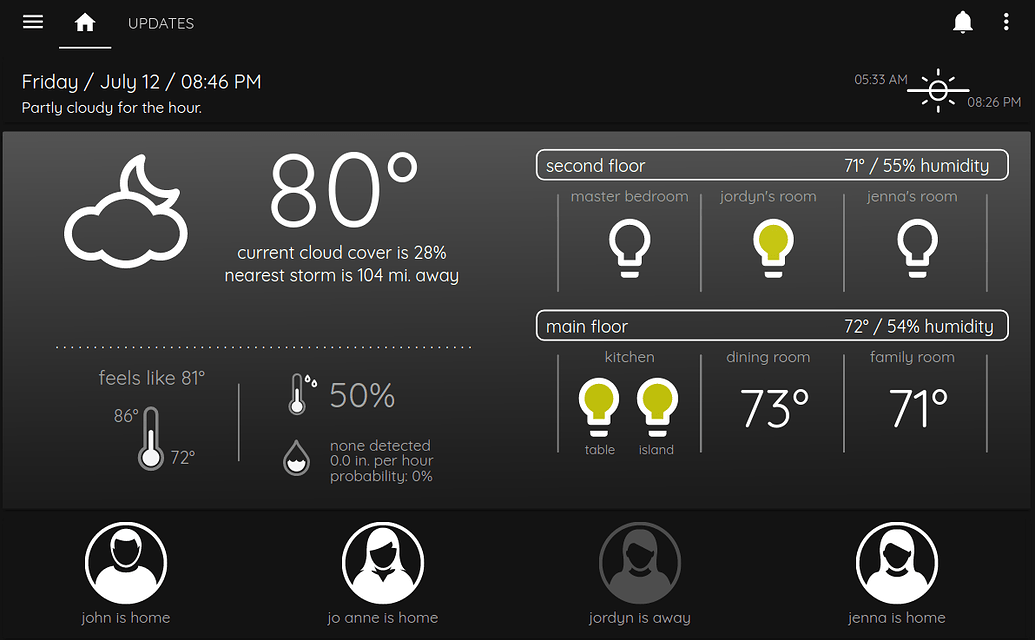Open the three-dot overflow menu
Image resolution: width=1035 pixels, height=640 pixels.
click(x=1004, y=21)
